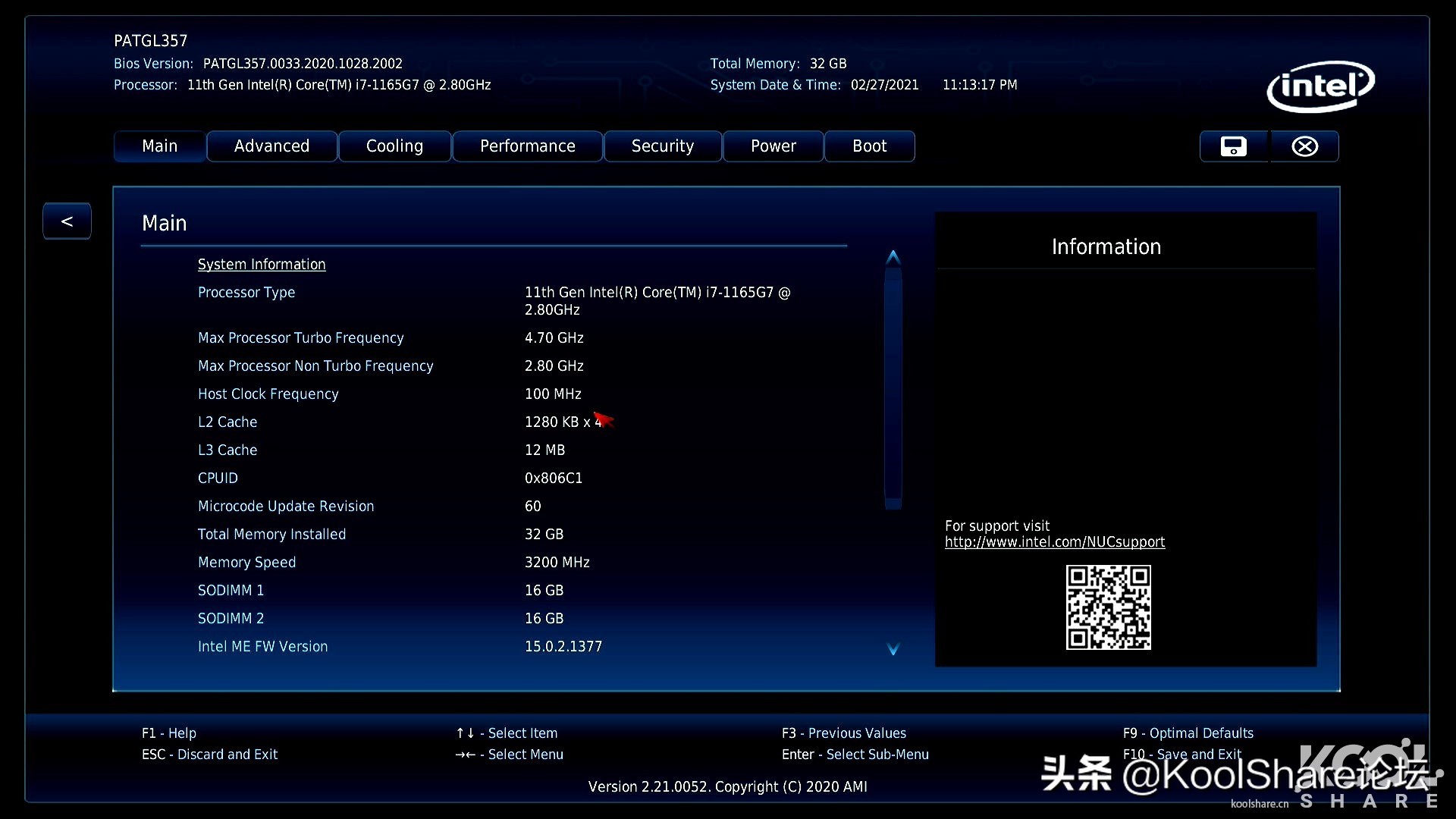Select the Intel ME FW Version row
The height and width of the screenshot is (819, 1456).
click(x=262, y=646)
